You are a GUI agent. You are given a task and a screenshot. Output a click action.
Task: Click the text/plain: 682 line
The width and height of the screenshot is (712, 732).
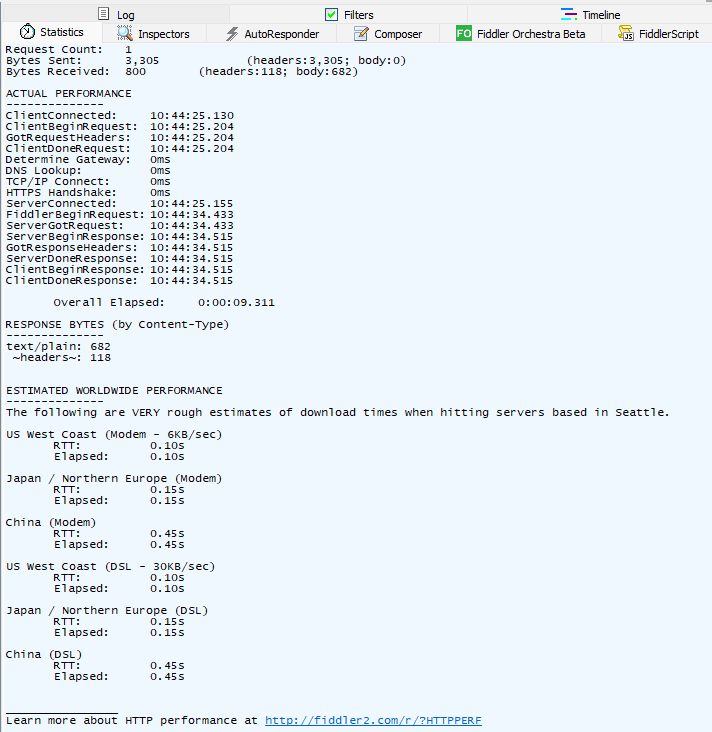click(x=58, y=346)
